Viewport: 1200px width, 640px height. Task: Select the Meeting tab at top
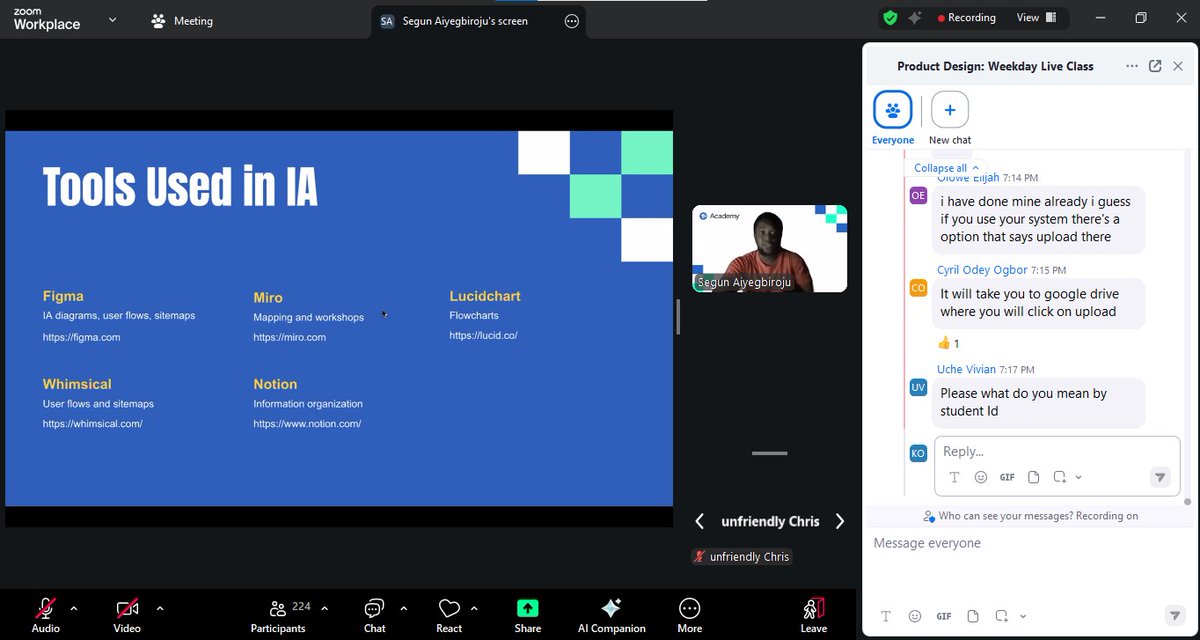(182, 20)
